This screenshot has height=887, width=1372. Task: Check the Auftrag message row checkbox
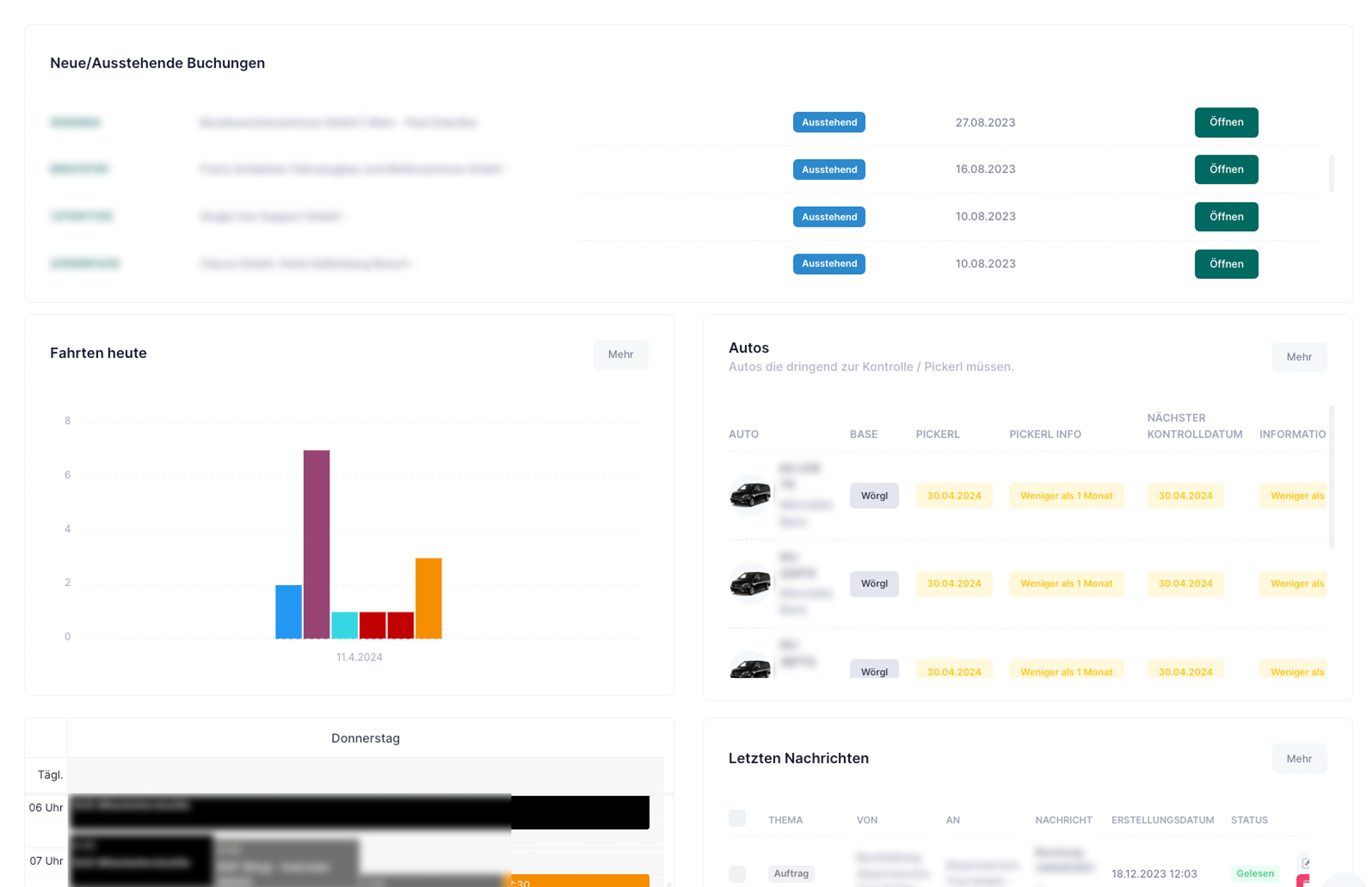coord(737,873)
